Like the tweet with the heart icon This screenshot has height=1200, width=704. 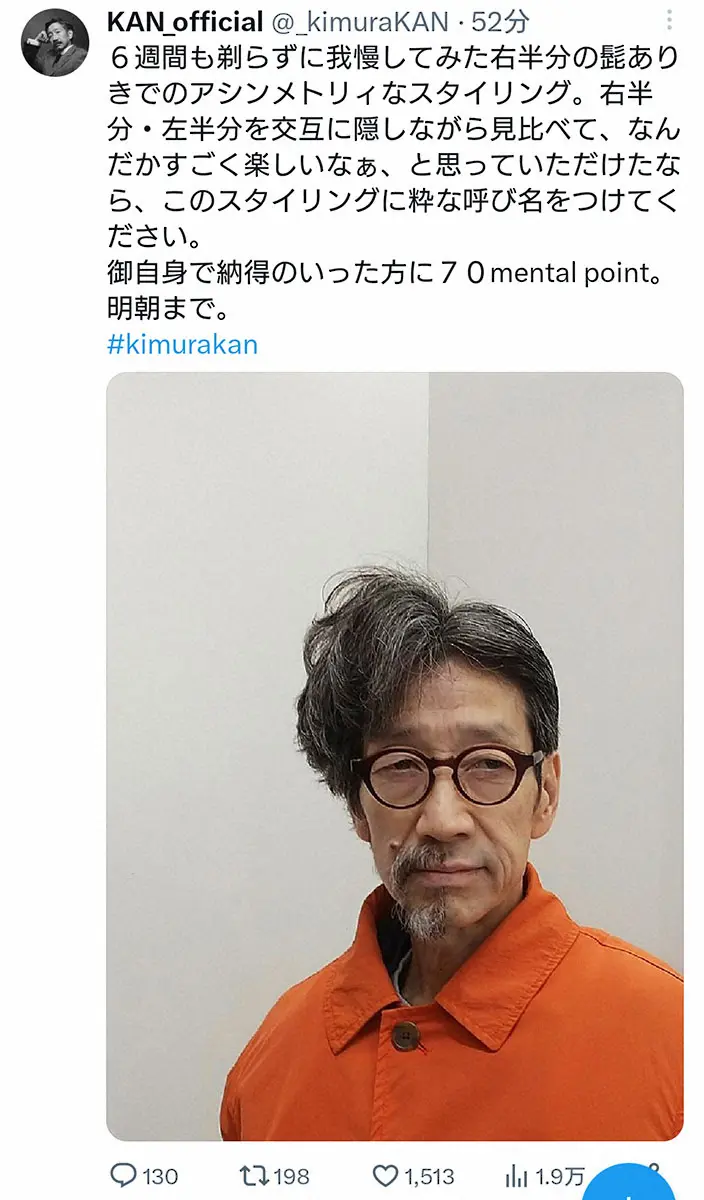[386, 1175]
